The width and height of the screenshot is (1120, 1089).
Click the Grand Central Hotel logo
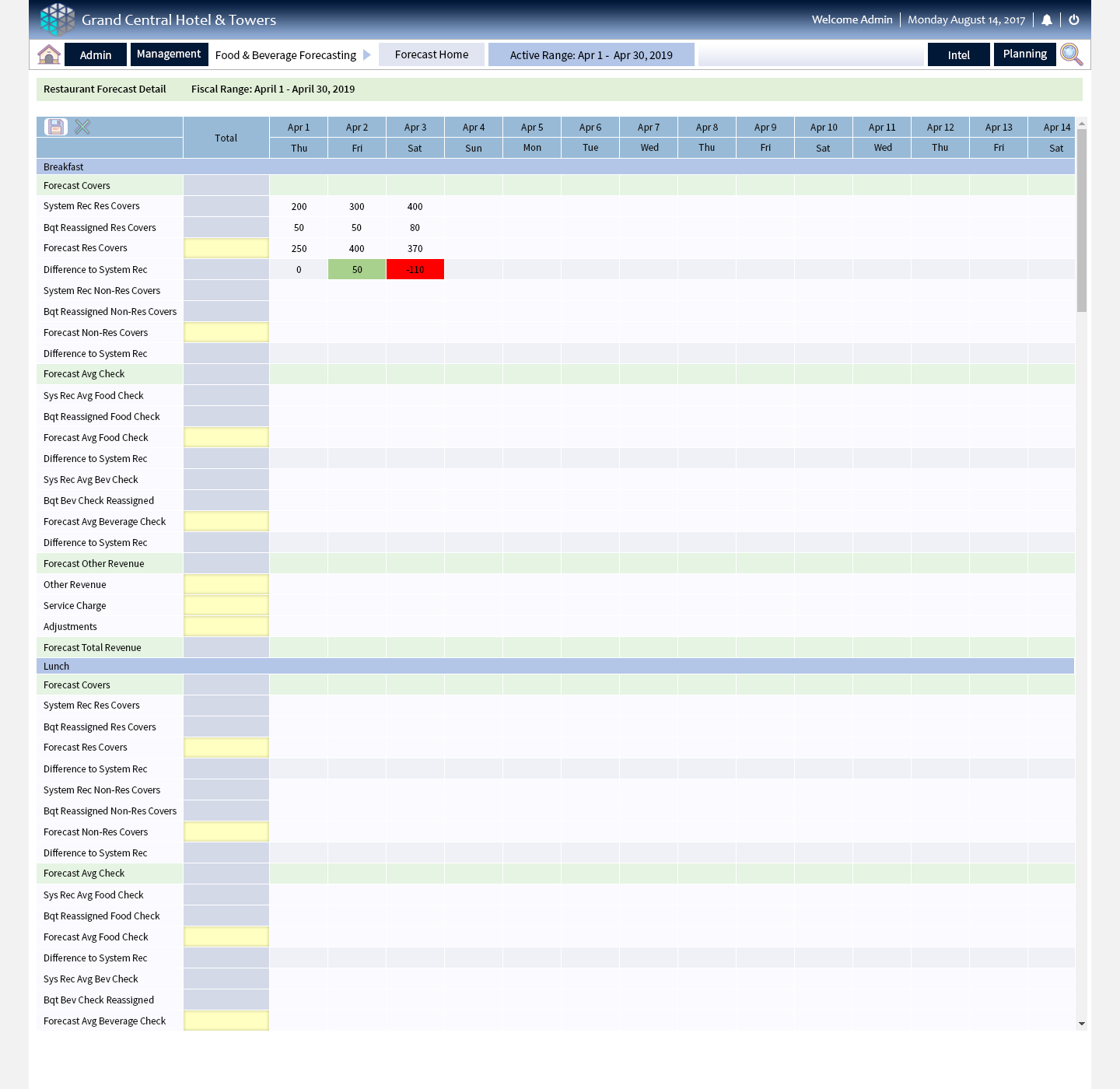tap(58, 19)
